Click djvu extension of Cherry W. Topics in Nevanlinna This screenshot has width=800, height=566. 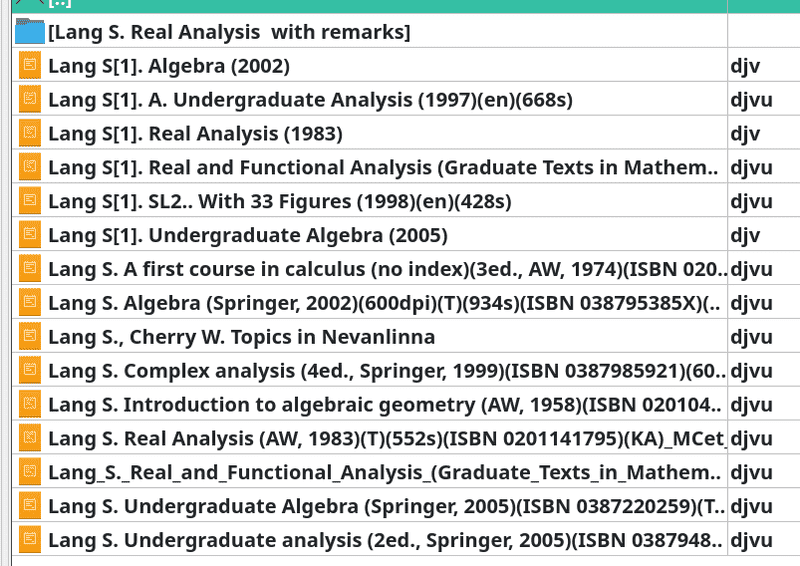[751, 337]
